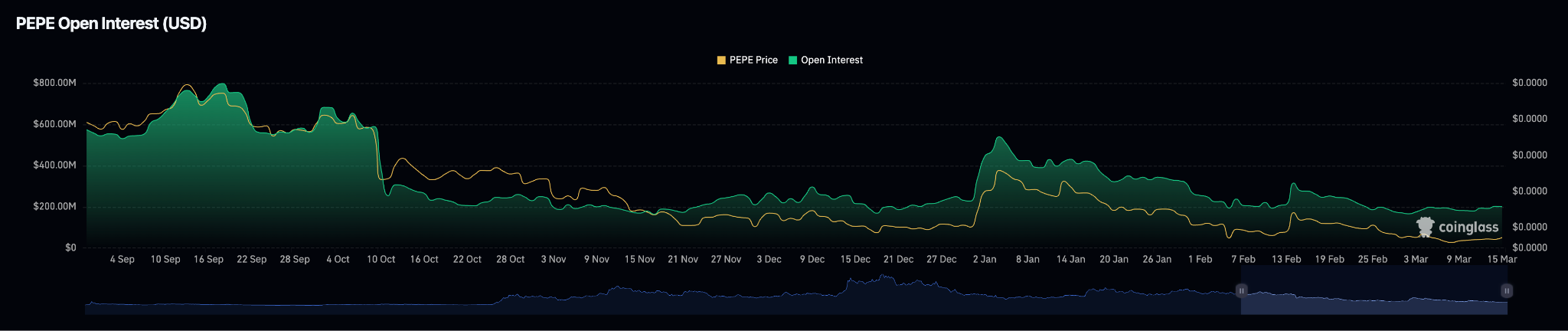1568x331 pixels.
Task: Select the 21 Dec date label
Action: (x=899, y=259)
